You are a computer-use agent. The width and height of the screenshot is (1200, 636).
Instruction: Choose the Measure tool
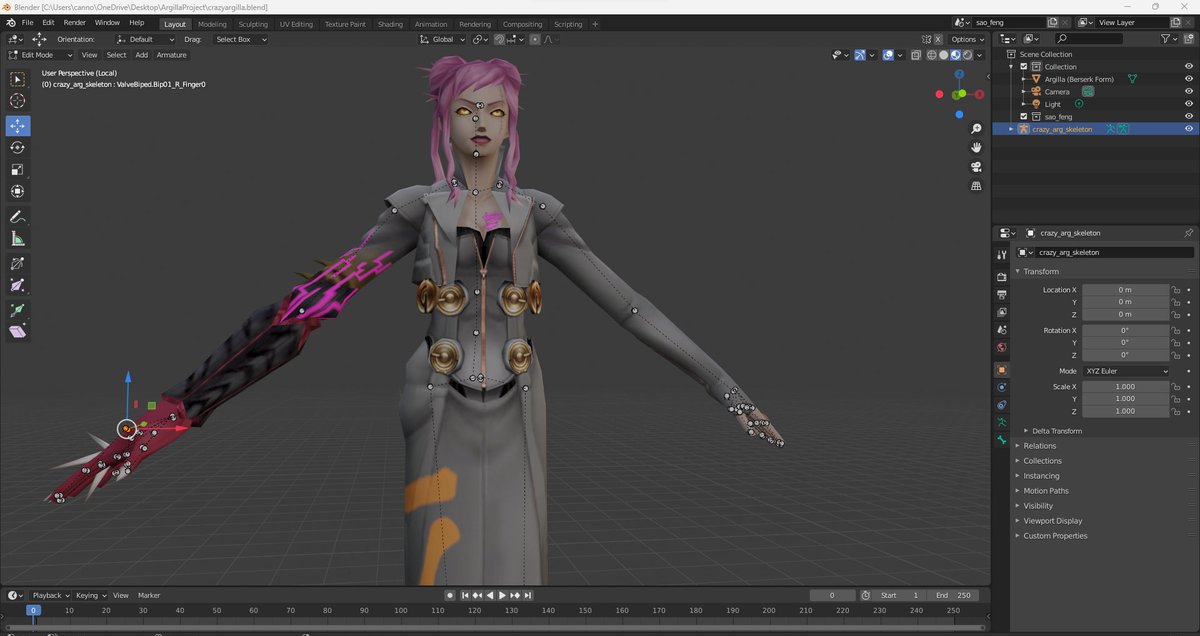(18, 239)
